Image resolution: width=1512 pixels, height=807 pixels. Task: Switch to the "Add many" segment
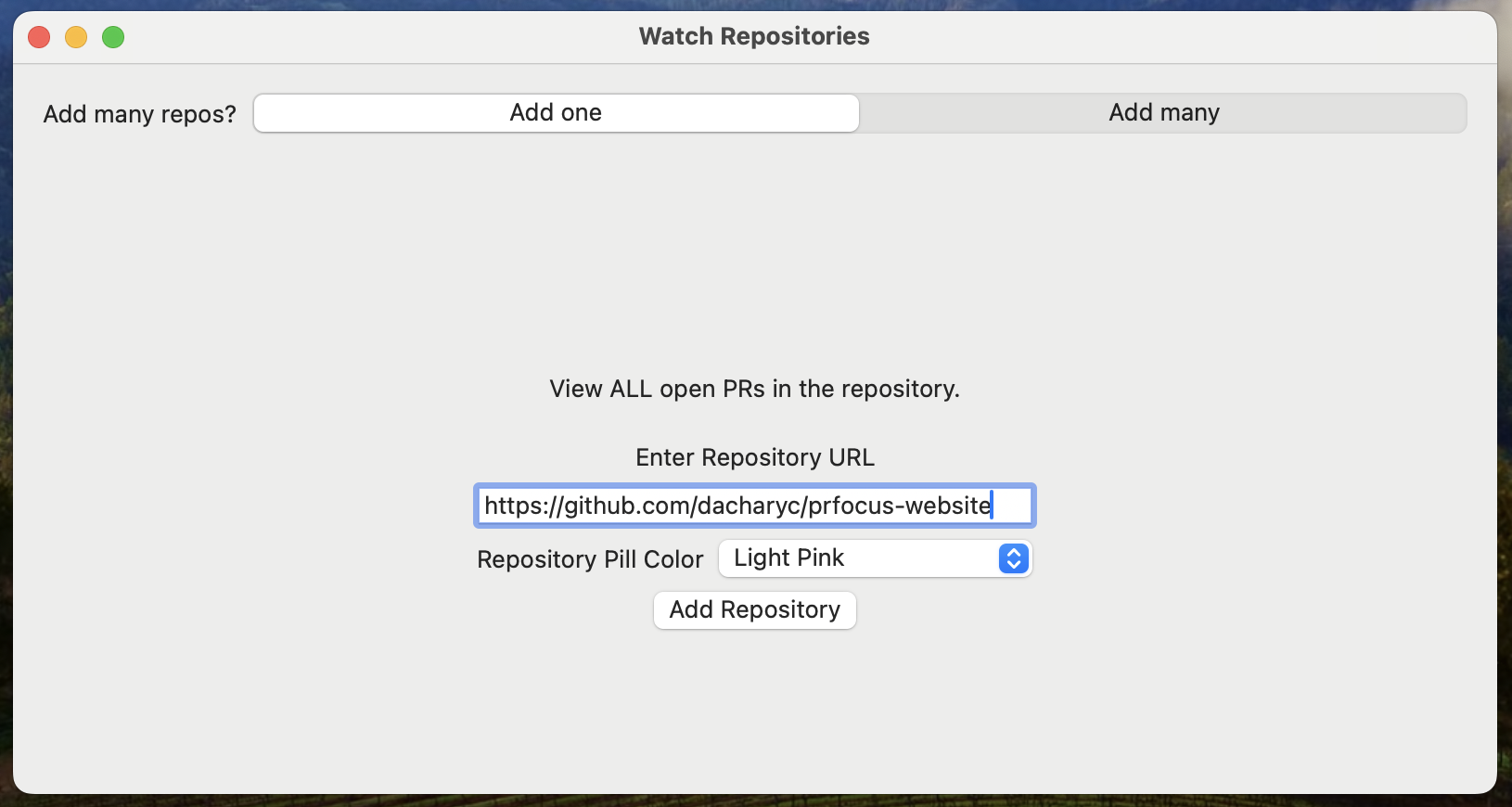[1163, 113]
